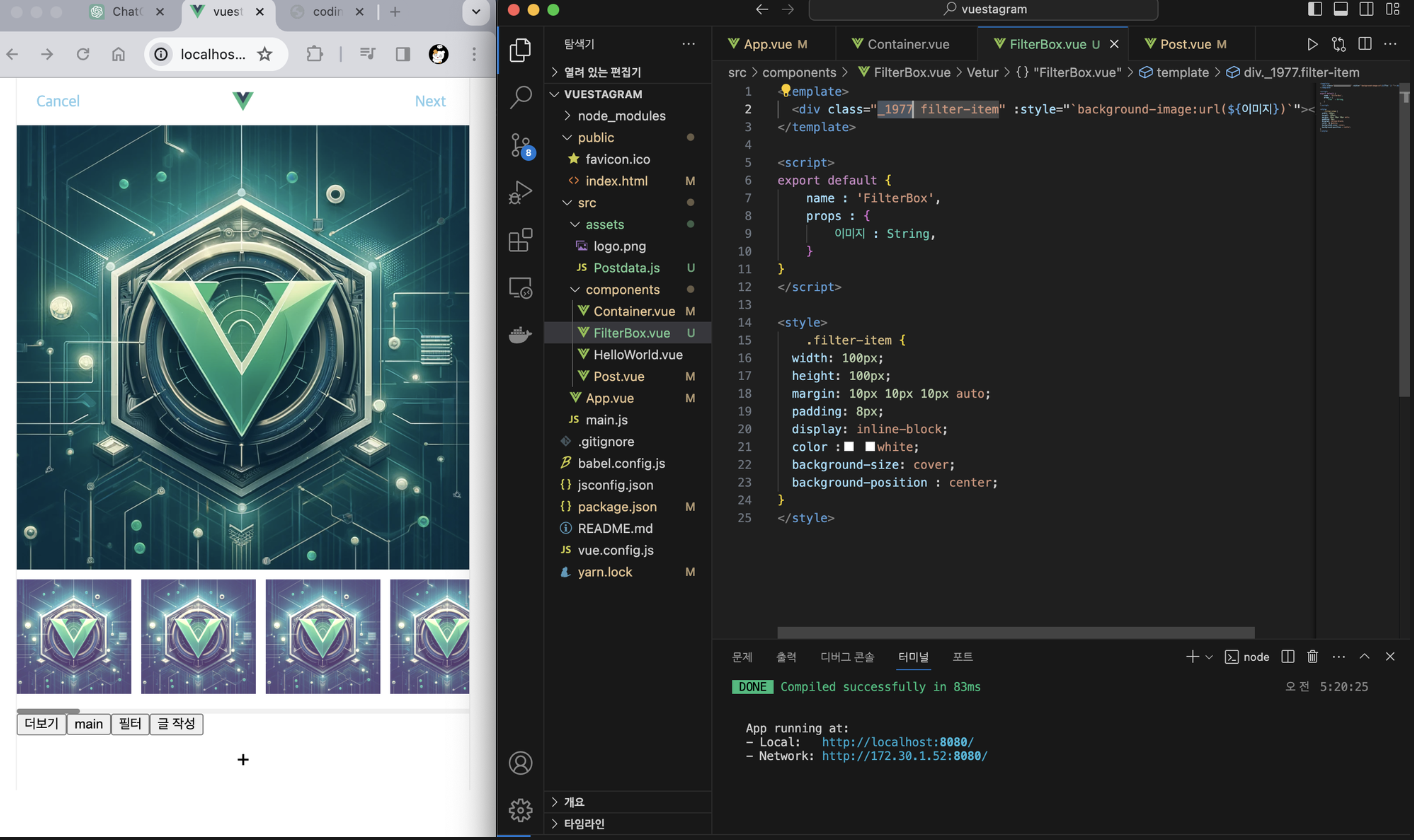Go back with VS Code navigation arrow
1414x840 pixels.
pos(762,9)
